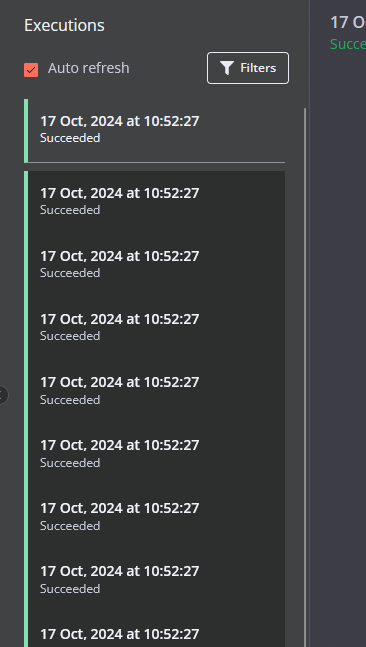Uncheck the Auto refresh checkbox
The image size is (366, 647).
tap(31, 70)
